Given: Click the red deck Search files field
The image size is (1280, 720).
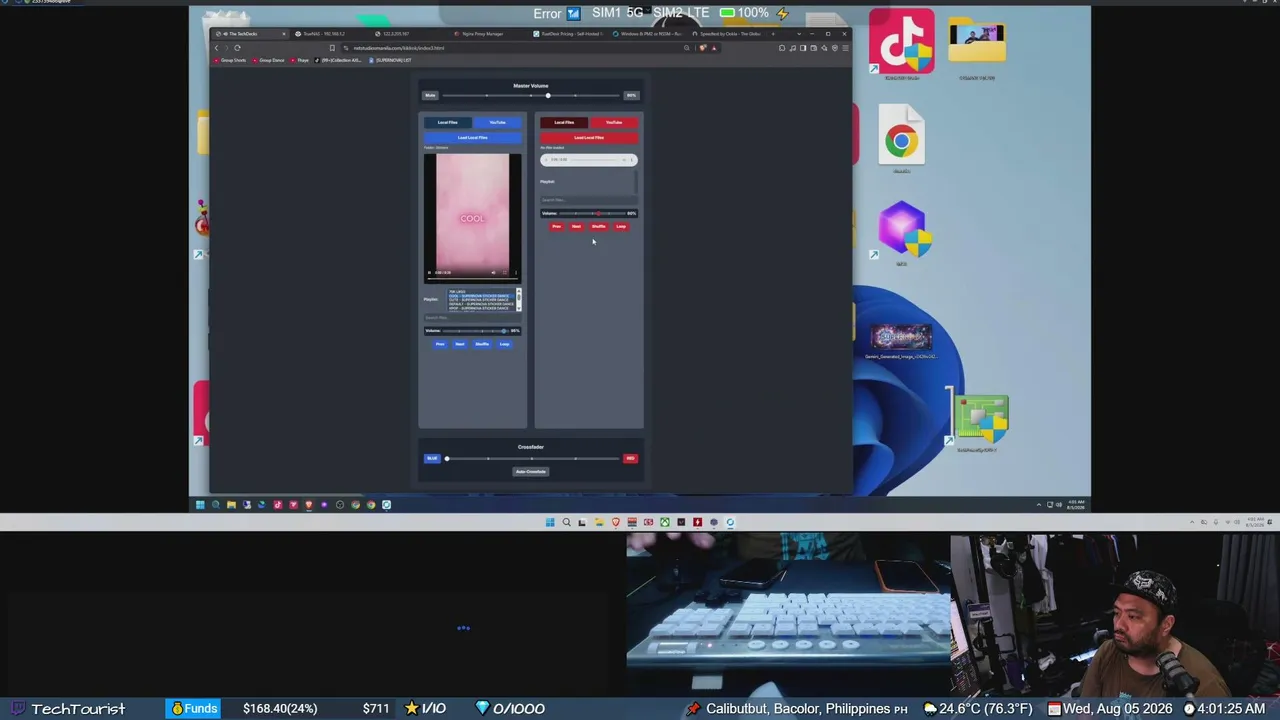Looking at the screenshot, I should pos(588,200).
